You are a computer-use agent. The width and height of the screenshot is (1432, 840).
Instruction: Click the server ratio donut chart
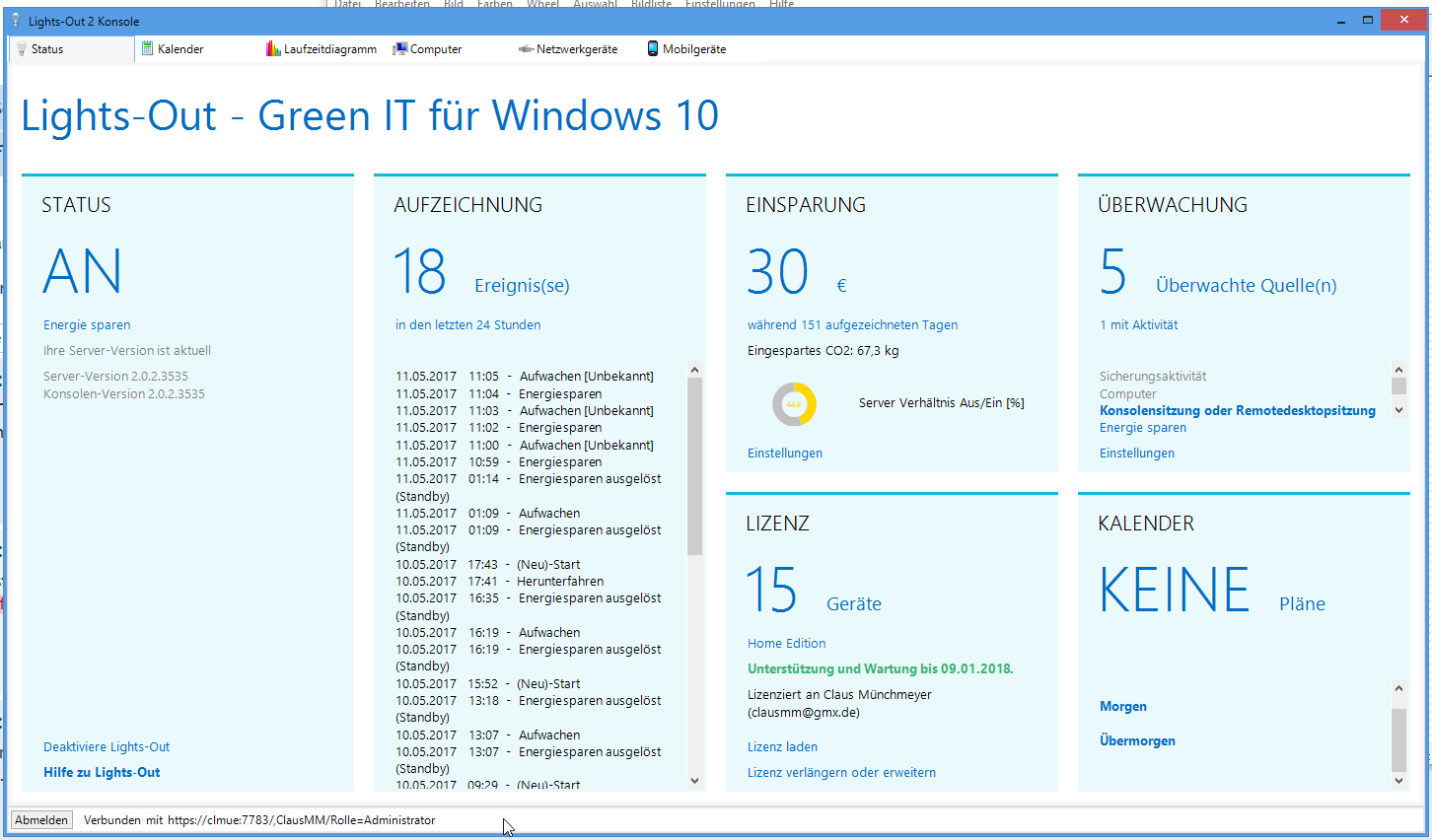(x=794, y=403)
